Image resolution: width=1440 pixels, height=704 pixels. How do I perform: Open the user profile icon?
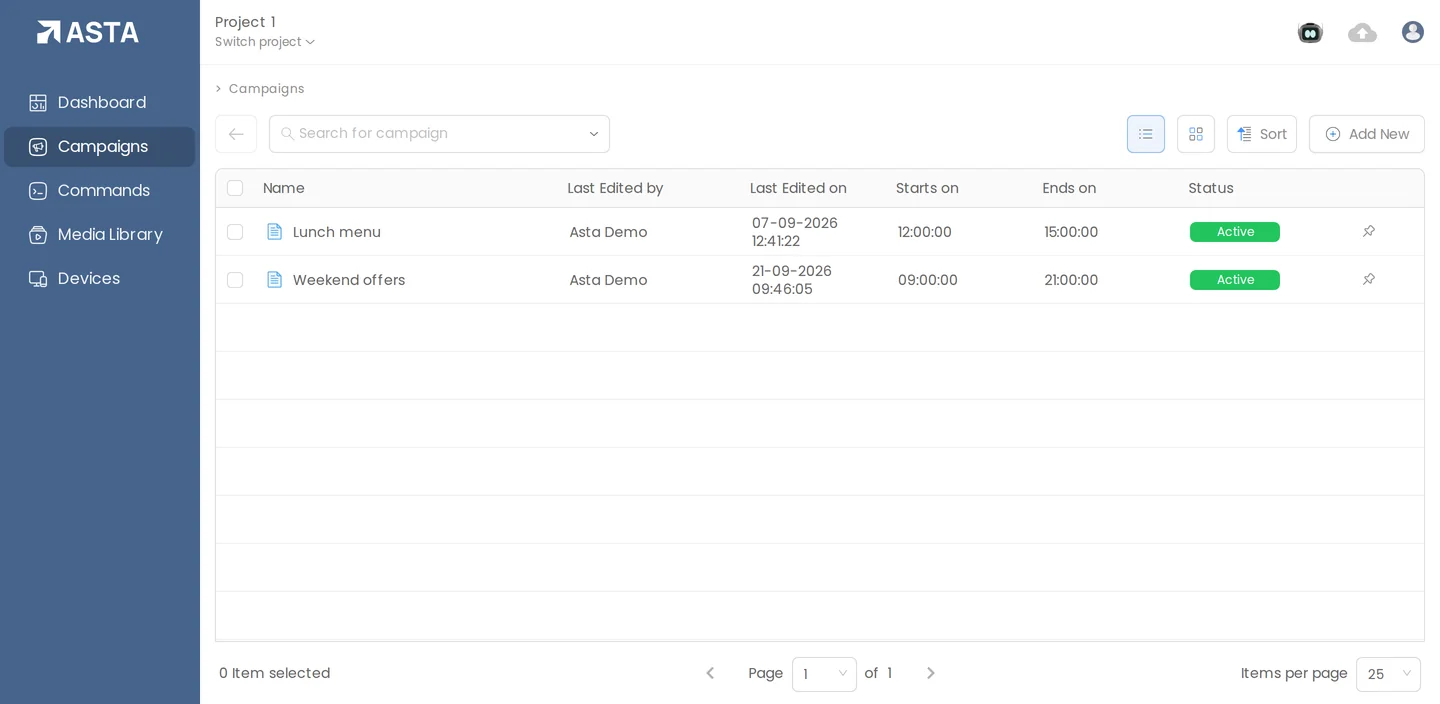pyautogui.click(x=1413, y=32)
